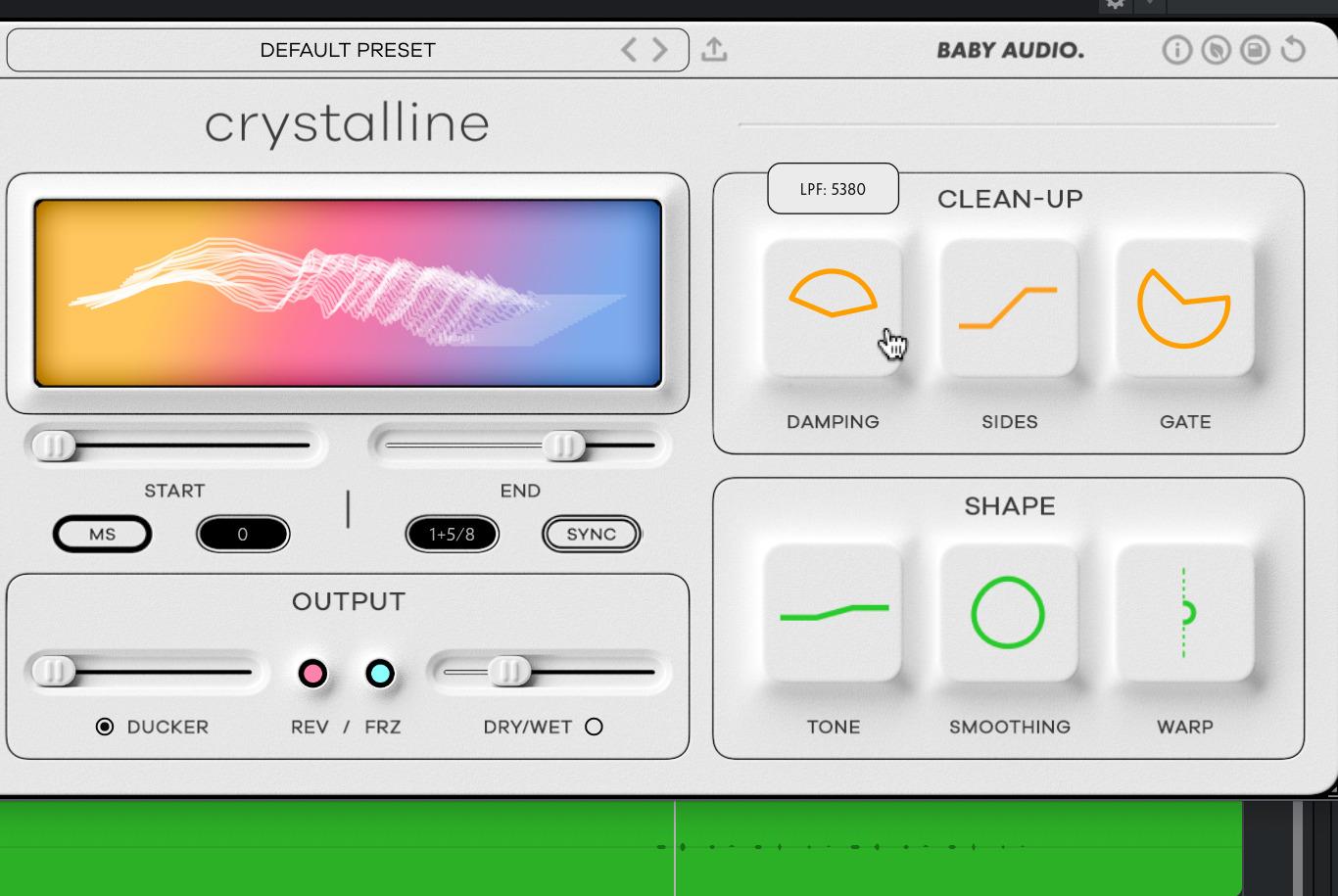This screenshot has height=896, width=1338.
Task: Click the crystalline plugin title
Action: coord(347,124)
